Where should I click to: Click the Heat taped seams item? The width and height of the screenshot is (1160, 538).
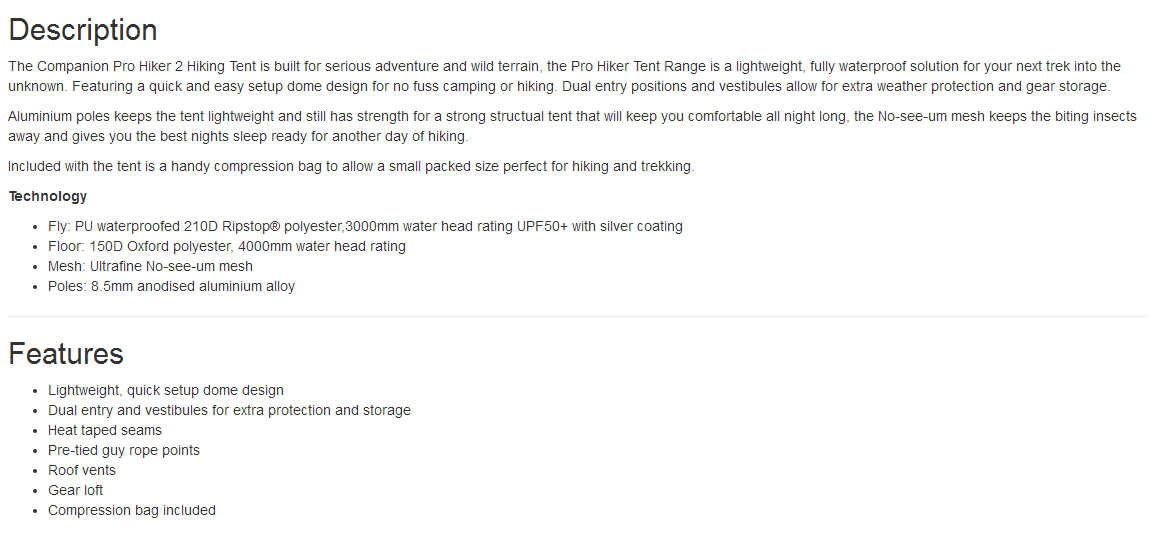click(x=105, y=430)
